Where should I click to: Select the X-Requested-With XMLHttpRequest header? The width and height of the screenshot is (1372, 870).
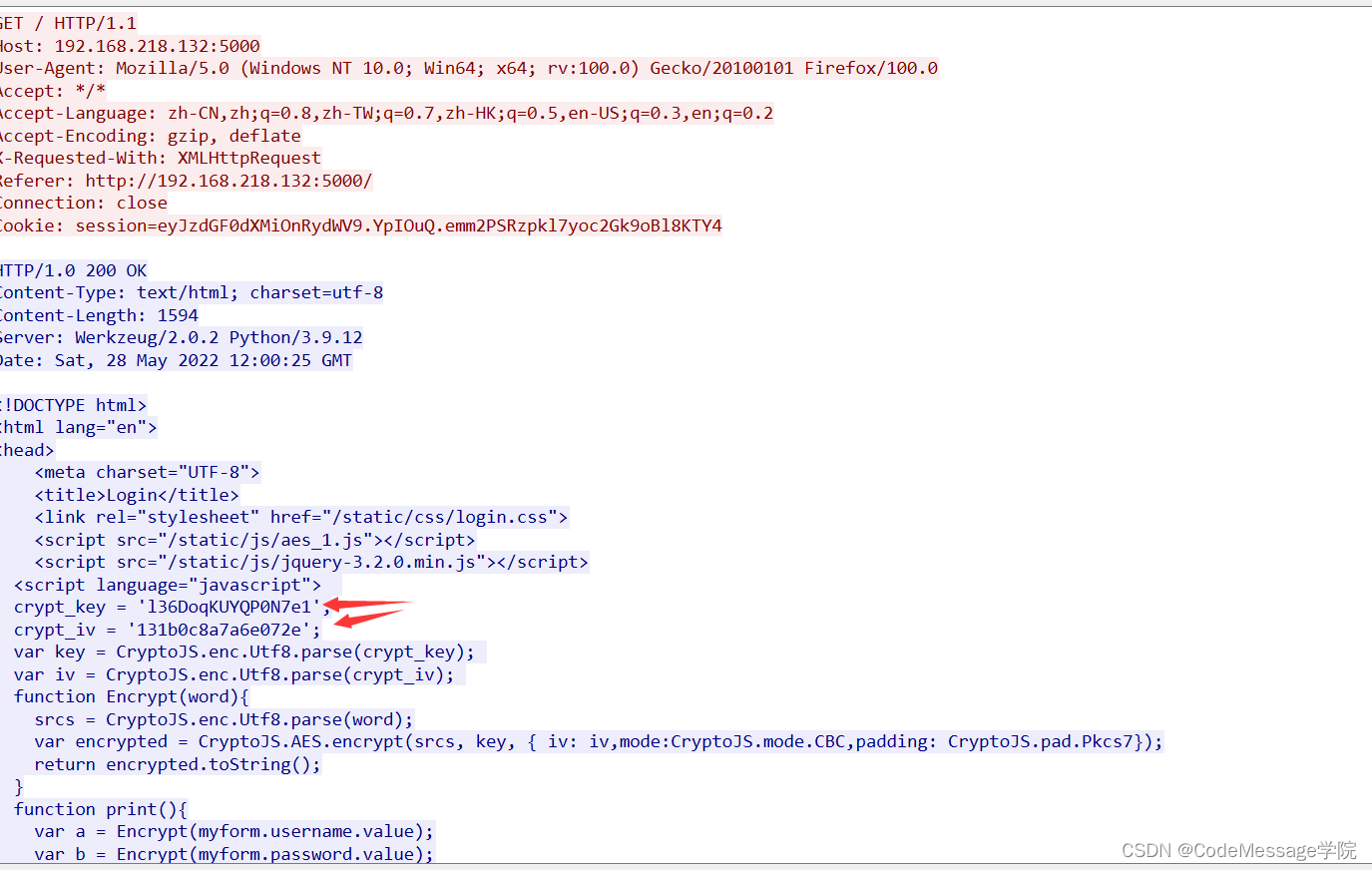coord(161,158)
